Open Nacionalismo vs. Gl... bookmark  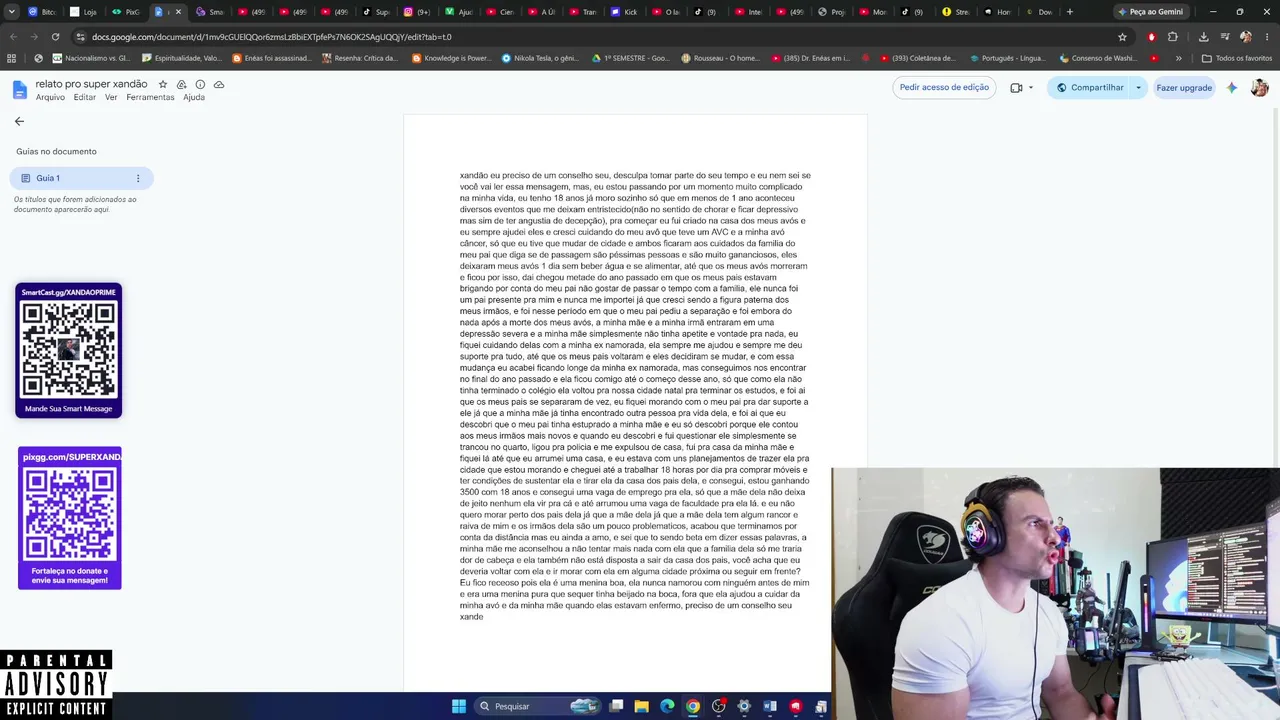point(91,58)
